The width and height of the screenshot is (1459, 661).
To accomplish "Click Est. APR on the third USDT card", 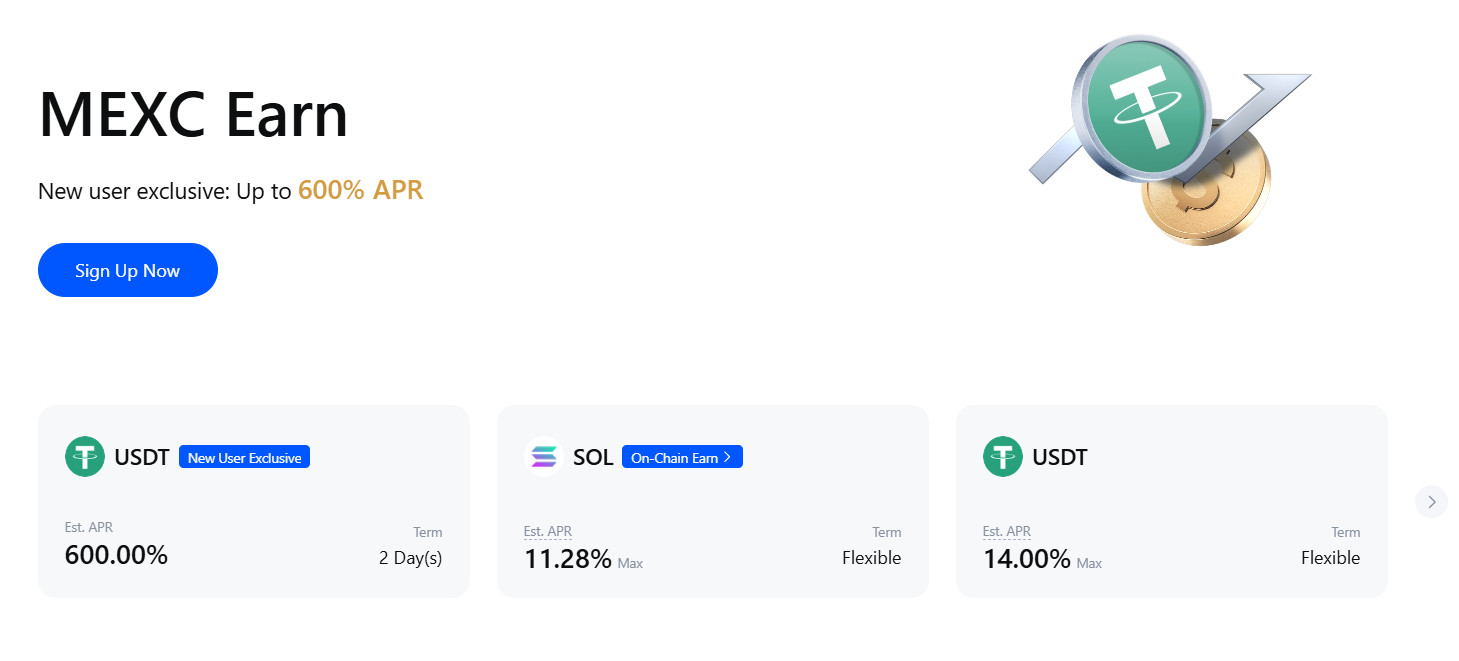I will pos(1006,531).
